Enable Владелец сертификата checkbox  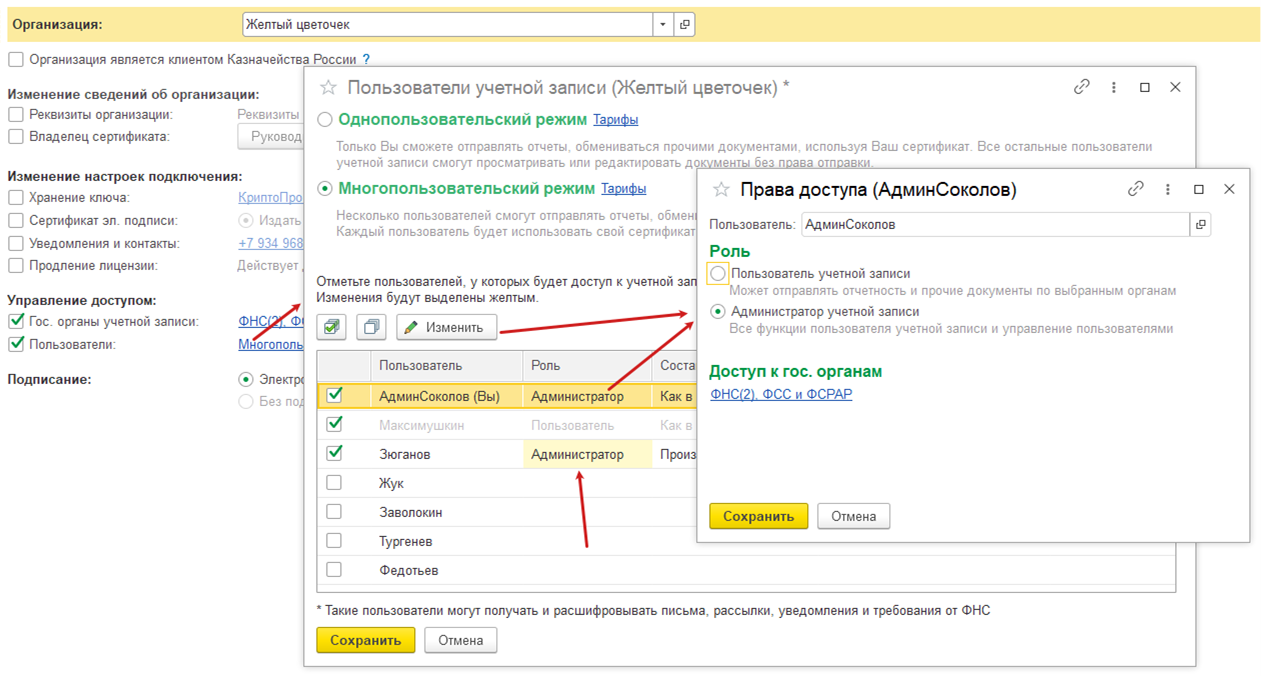(15, 136)
